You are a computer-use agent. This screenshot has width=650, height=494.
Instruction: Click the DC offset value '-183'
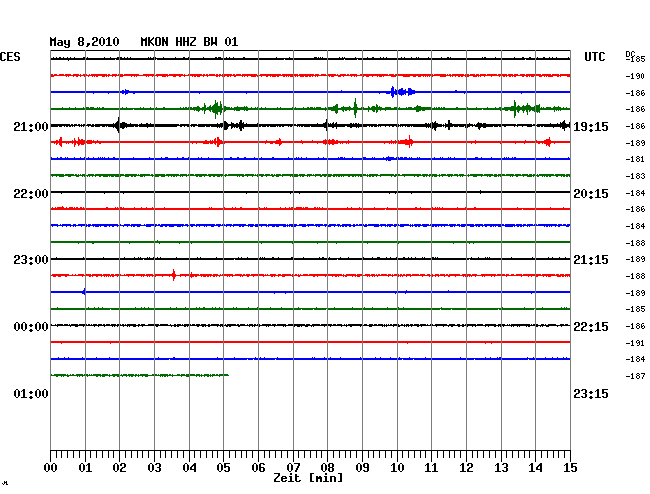(635, 176)
